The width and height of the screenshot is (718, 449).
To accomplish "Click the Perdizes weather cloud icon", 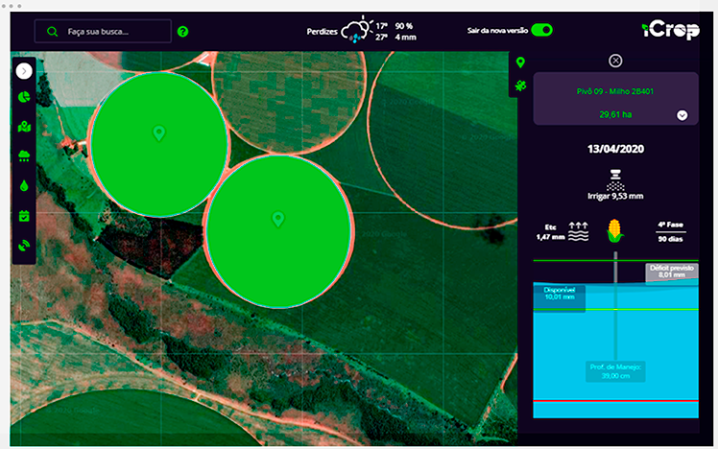I will tap(356, 29).
